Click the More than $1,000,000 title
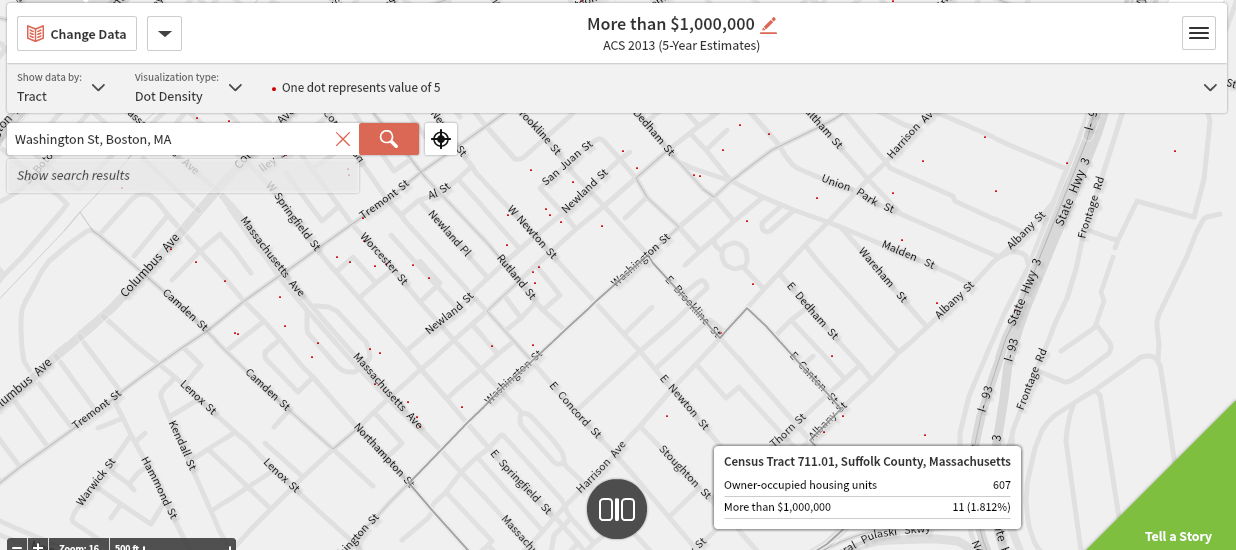 [670, 24]
